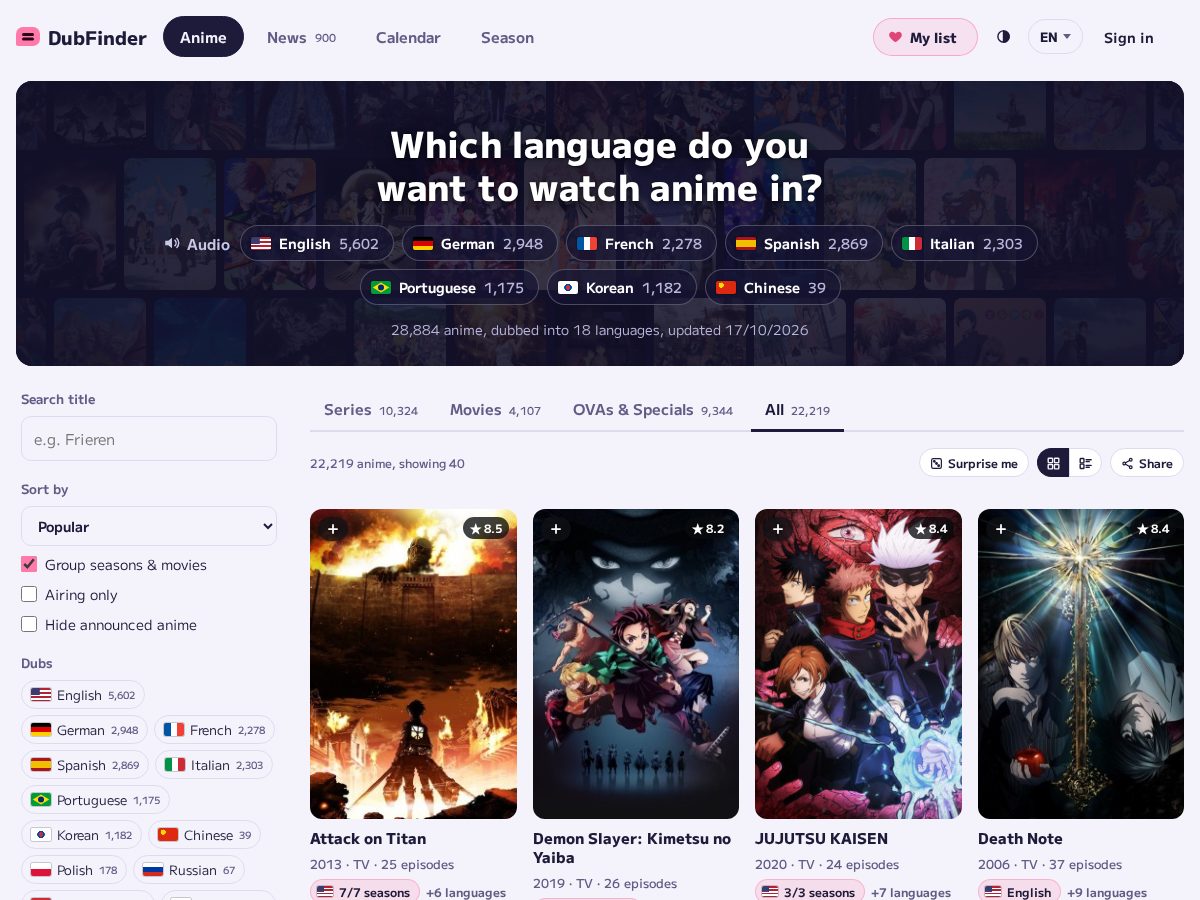Toggle German dub filter in sidebar
Image resolution: width=1200 pixels, height=900 pixels.
(84, 730)
